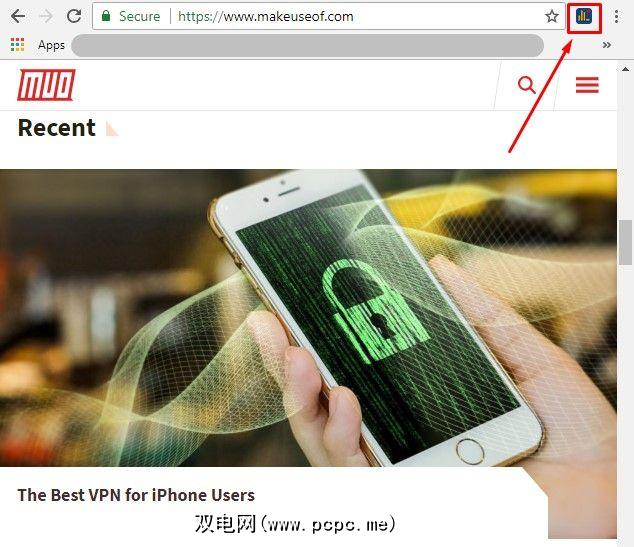Open the red hamburger site menu

click(587, 85)
